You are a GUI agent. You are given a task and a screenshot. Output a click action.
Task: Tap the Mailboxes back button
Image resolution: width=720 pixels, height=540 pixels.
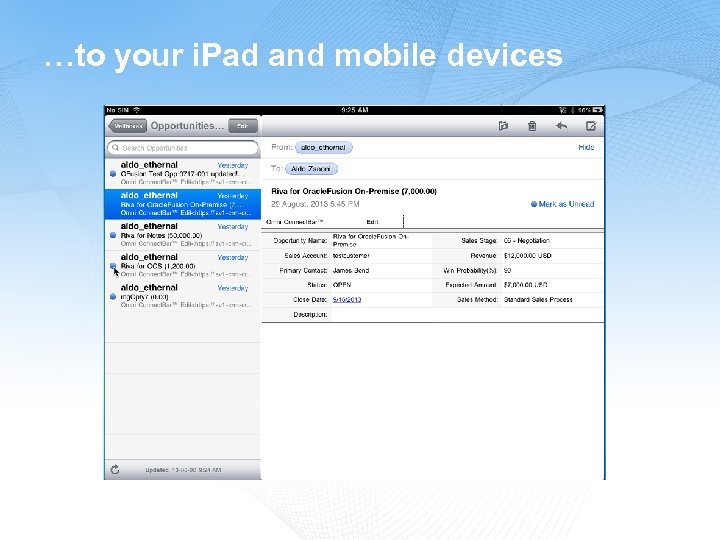pos(127,126)
